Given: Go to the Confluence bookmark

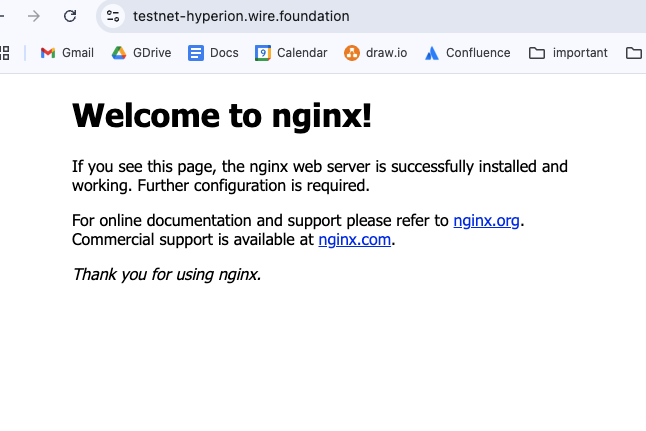Looking at the screenshot, I should click(467, 53).
